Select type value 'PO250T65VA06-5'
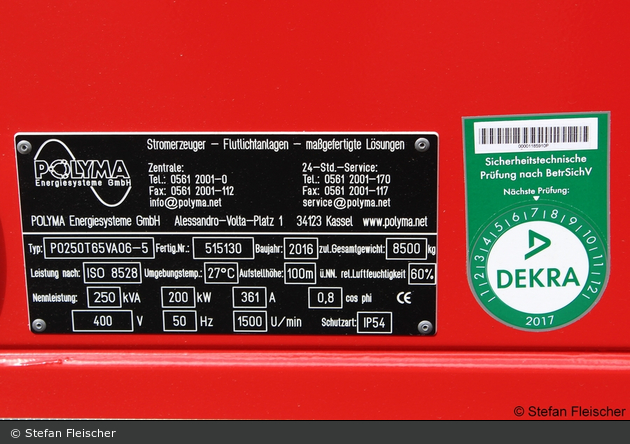 click(99, 248)
